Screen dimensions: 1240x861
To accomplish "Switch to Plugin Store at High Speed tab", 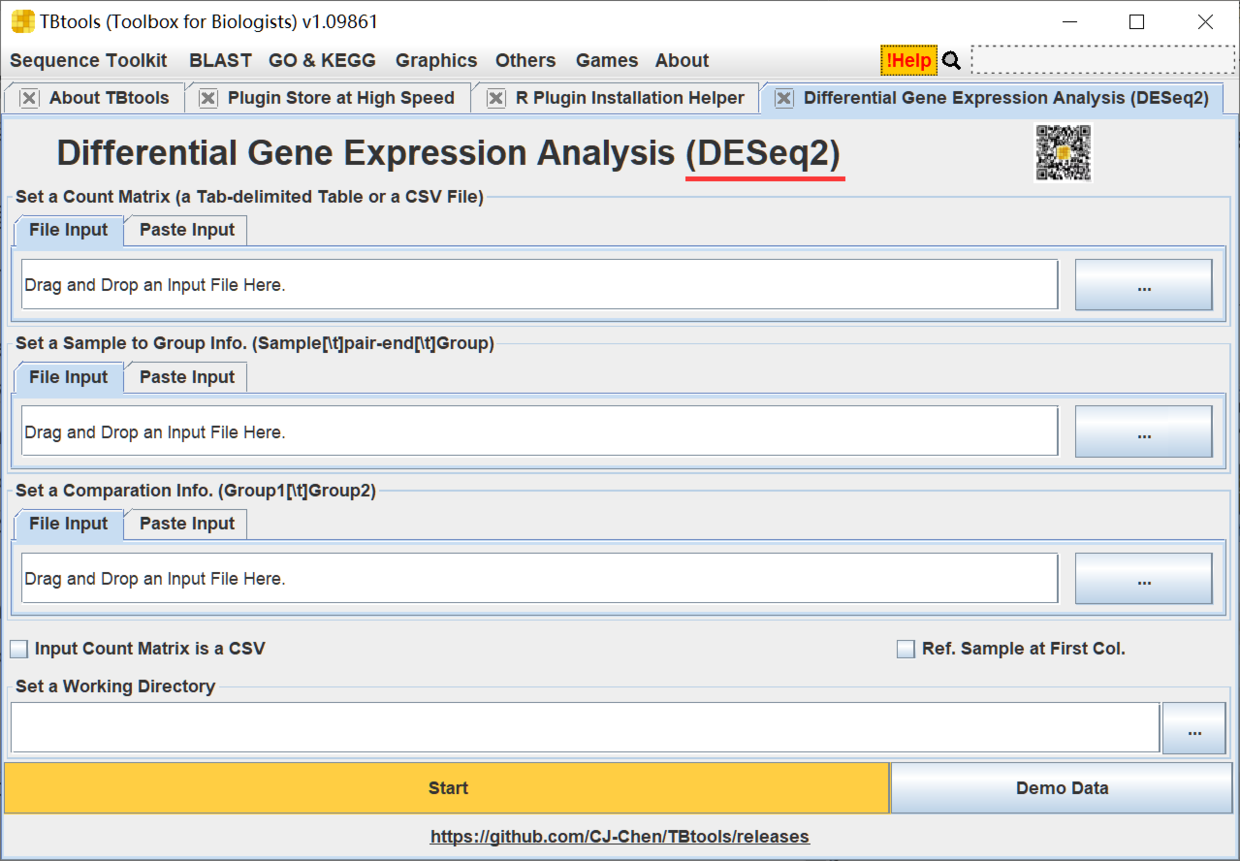I will pos(341,98).
